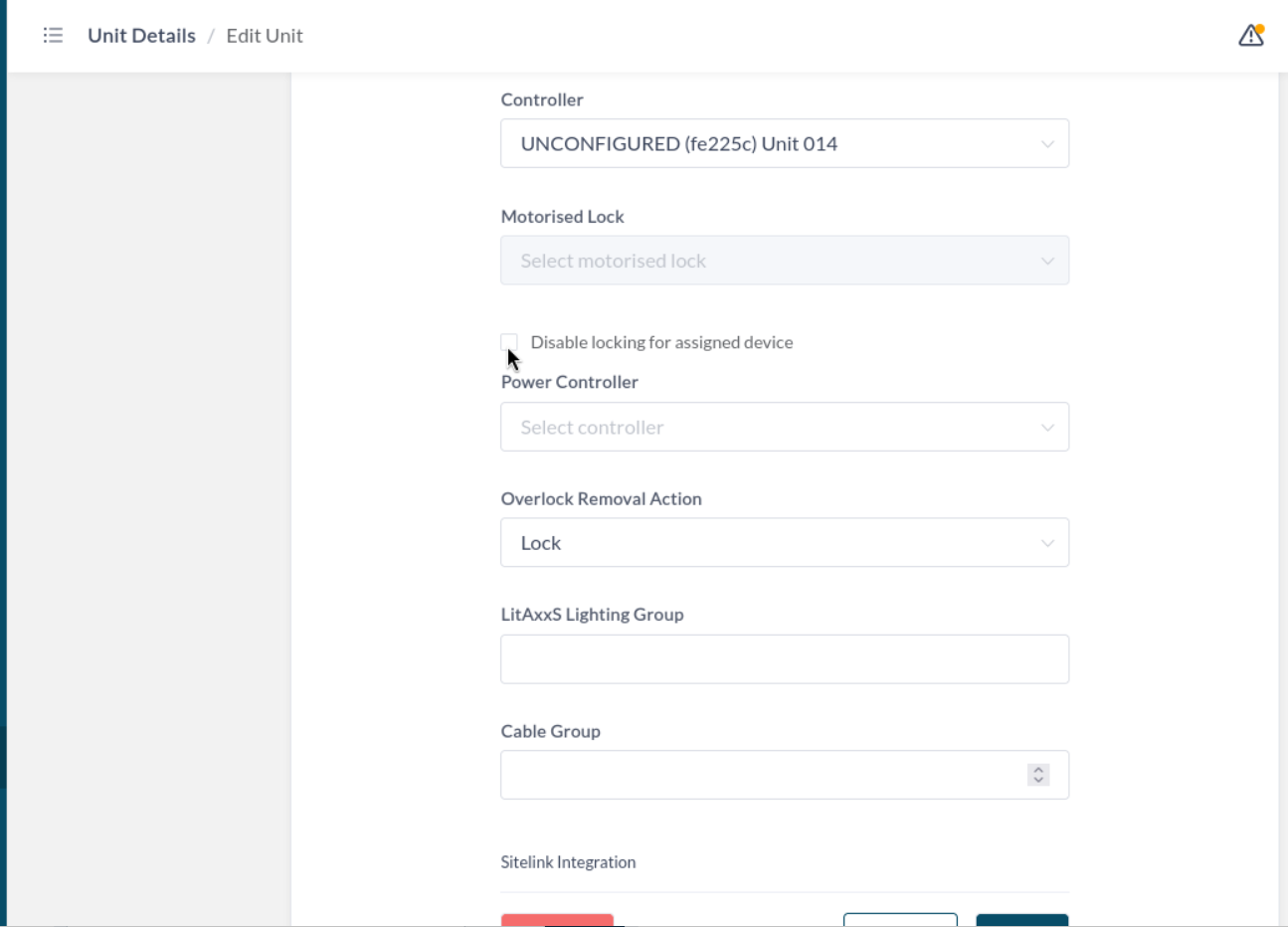Click the Edit Unit breadcrumb
Screen dimensions: 1288x927
(264, 36)
